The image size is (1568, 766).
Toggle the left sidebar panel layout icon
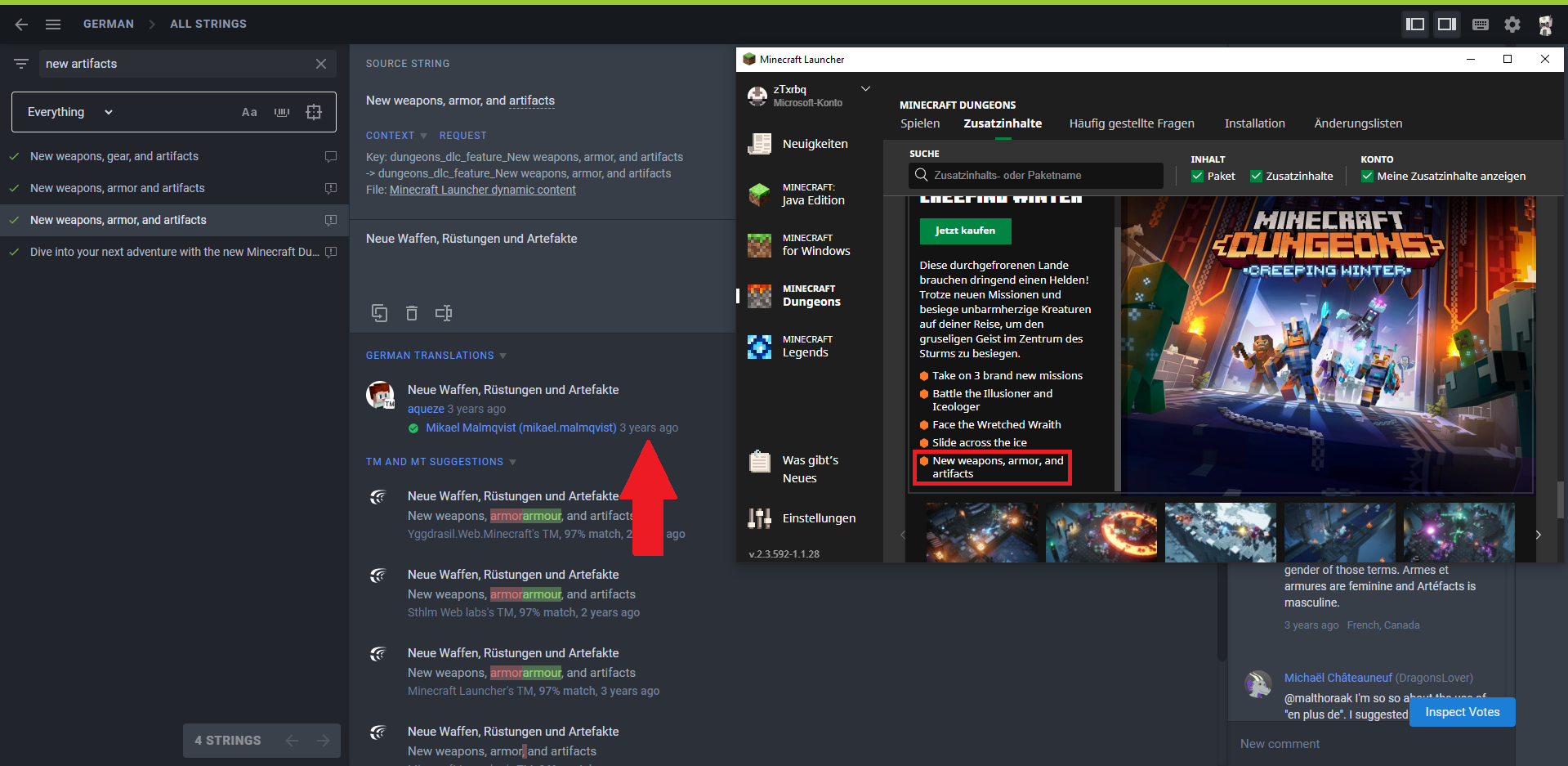tap(1415, 25)
